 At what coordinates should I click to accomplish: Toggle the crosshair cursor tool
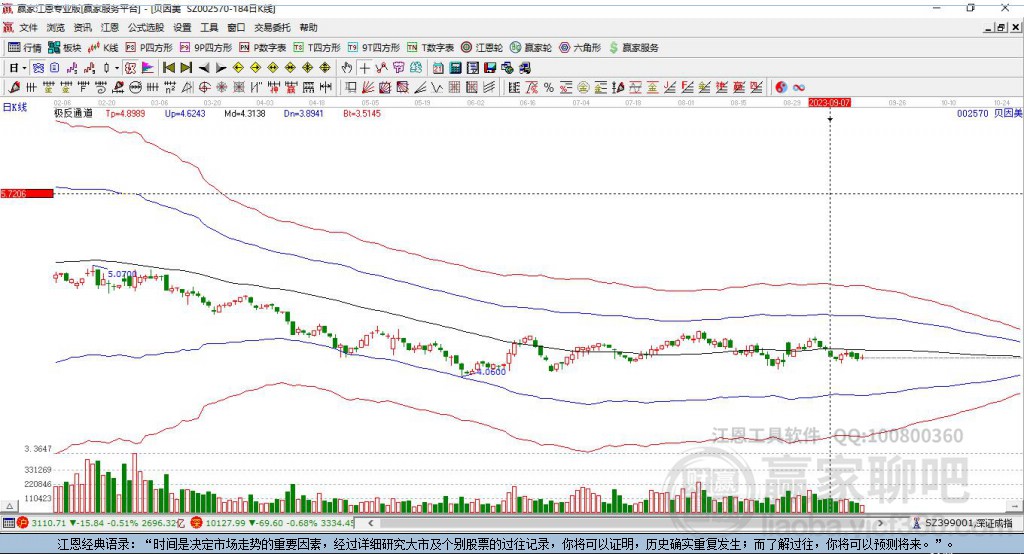coord(365,67)
